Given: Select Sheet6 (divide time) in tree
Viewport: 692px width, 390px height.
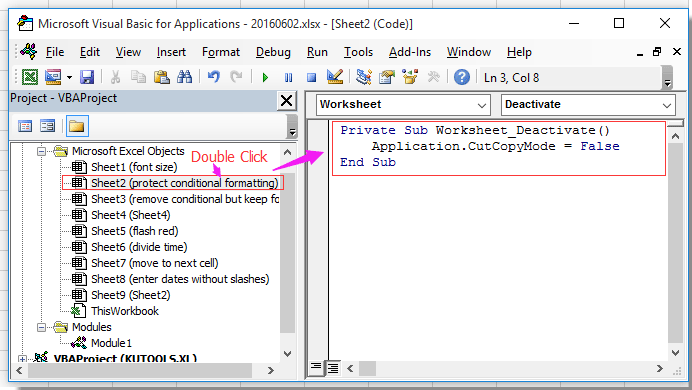Looking at the screenshot, I should (x=139, y=247).
